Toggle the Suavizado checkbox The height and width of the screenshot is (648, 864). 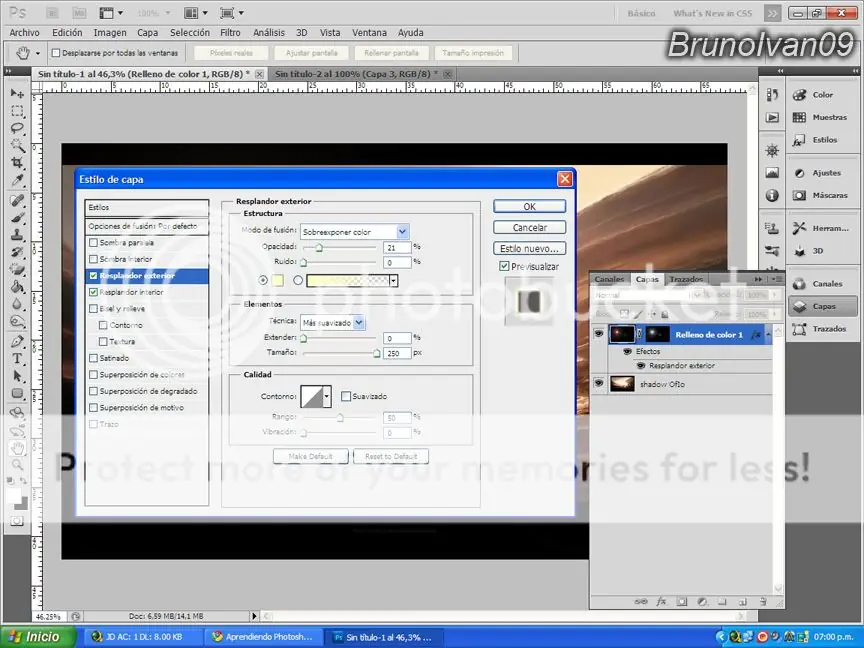[346, 396]
